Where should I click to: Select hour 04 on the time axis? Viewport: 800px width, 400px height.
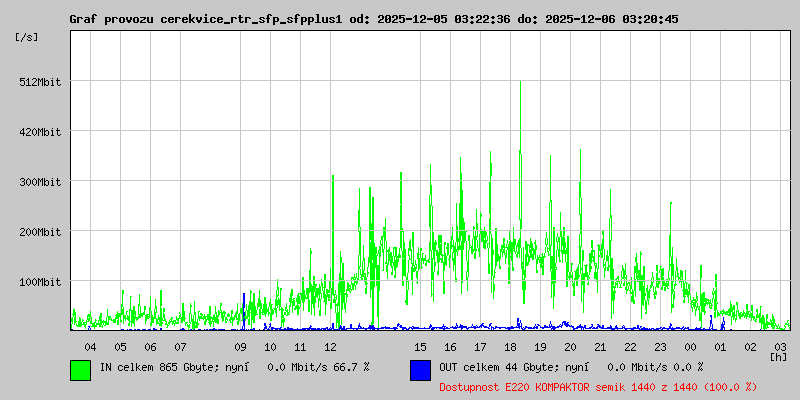(x=90, y=347)
